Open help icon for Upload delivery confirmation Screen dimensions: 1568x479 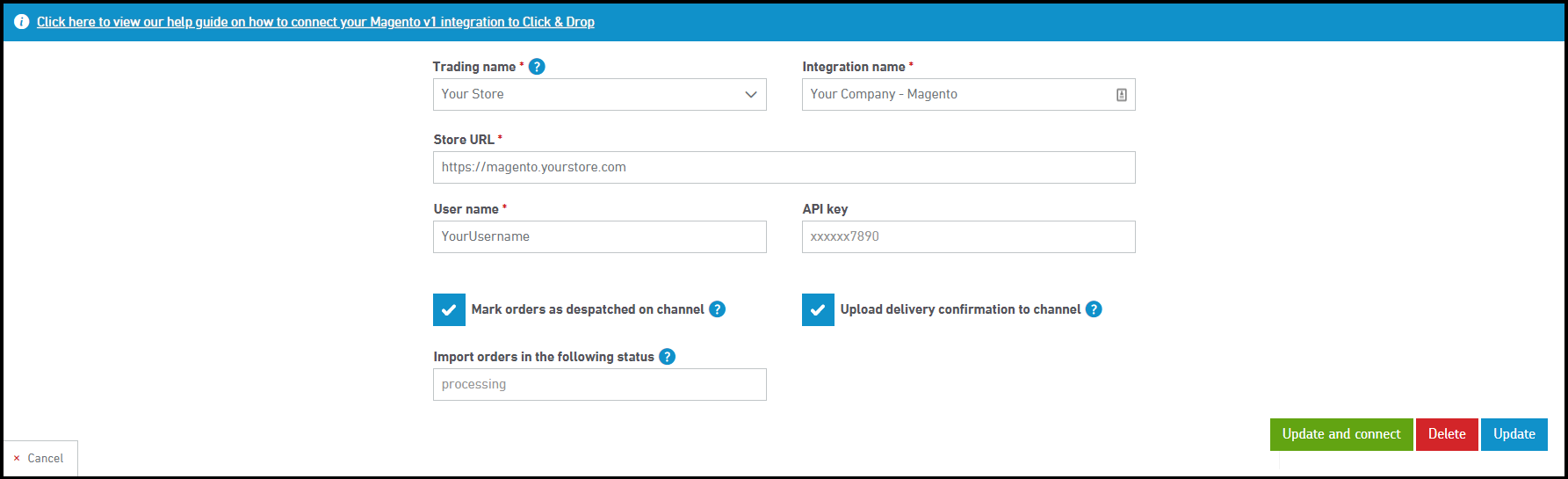[x=1094, y=309]
